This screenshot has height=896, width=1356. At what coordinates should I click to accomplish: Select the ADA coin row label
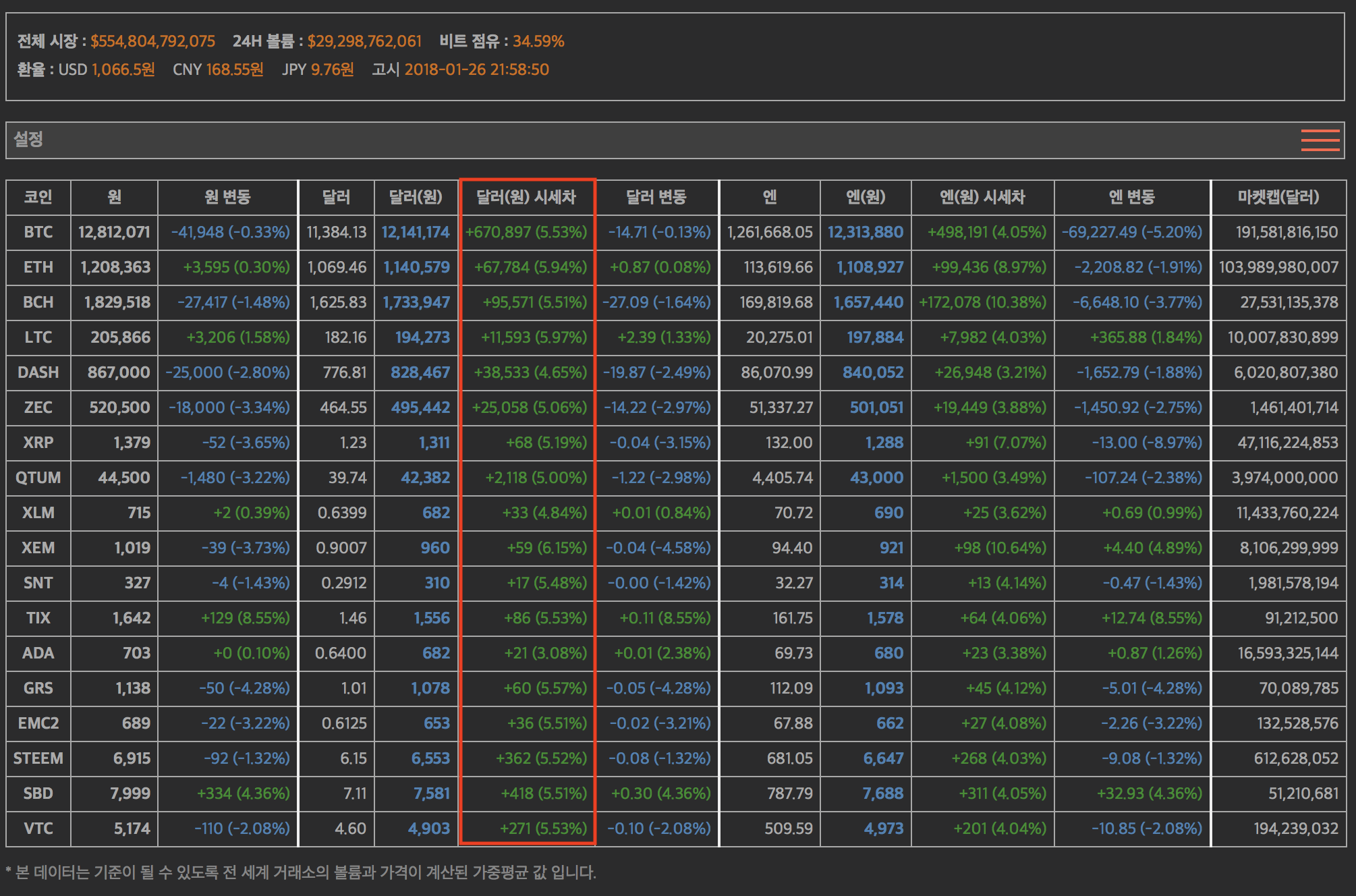[x=38, y=653]
